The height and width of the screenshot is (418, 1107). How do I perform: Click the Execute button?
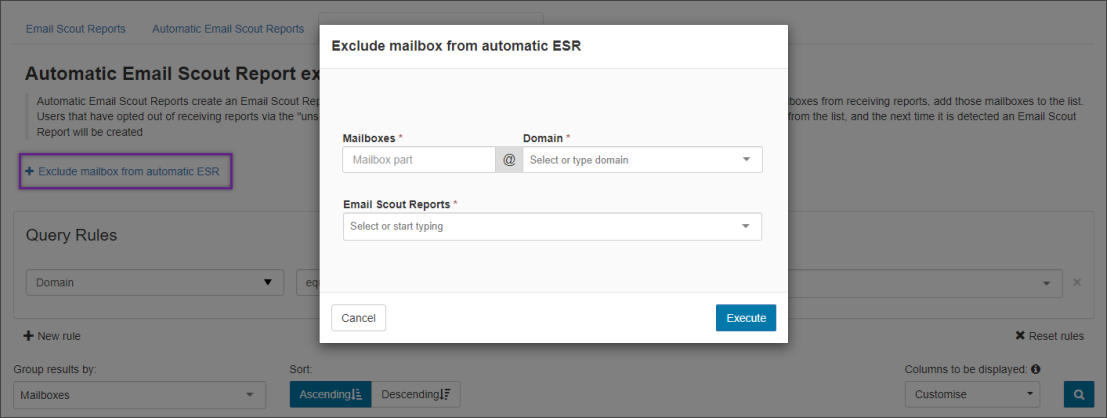[745, 318]
